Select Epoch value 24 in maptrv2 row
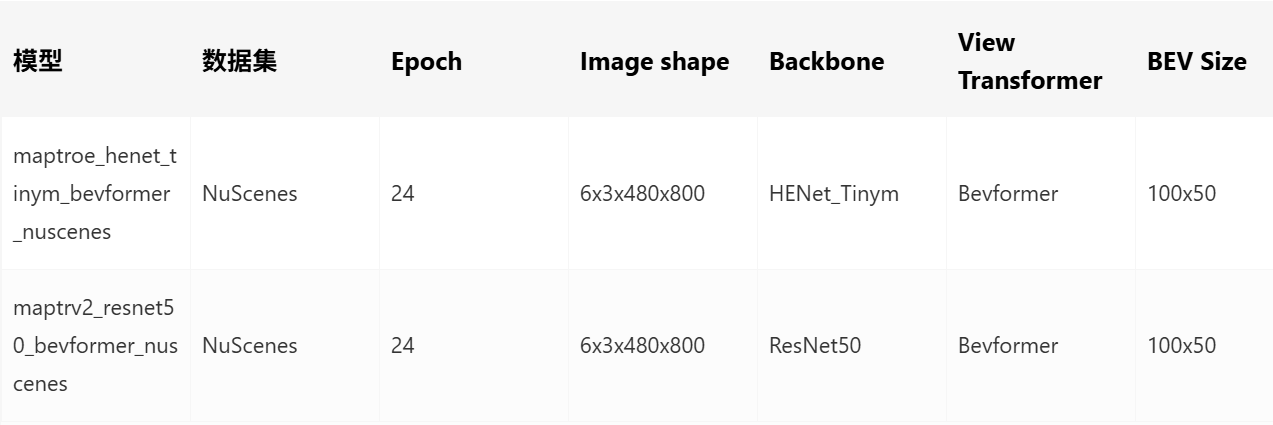 [402, 346]
